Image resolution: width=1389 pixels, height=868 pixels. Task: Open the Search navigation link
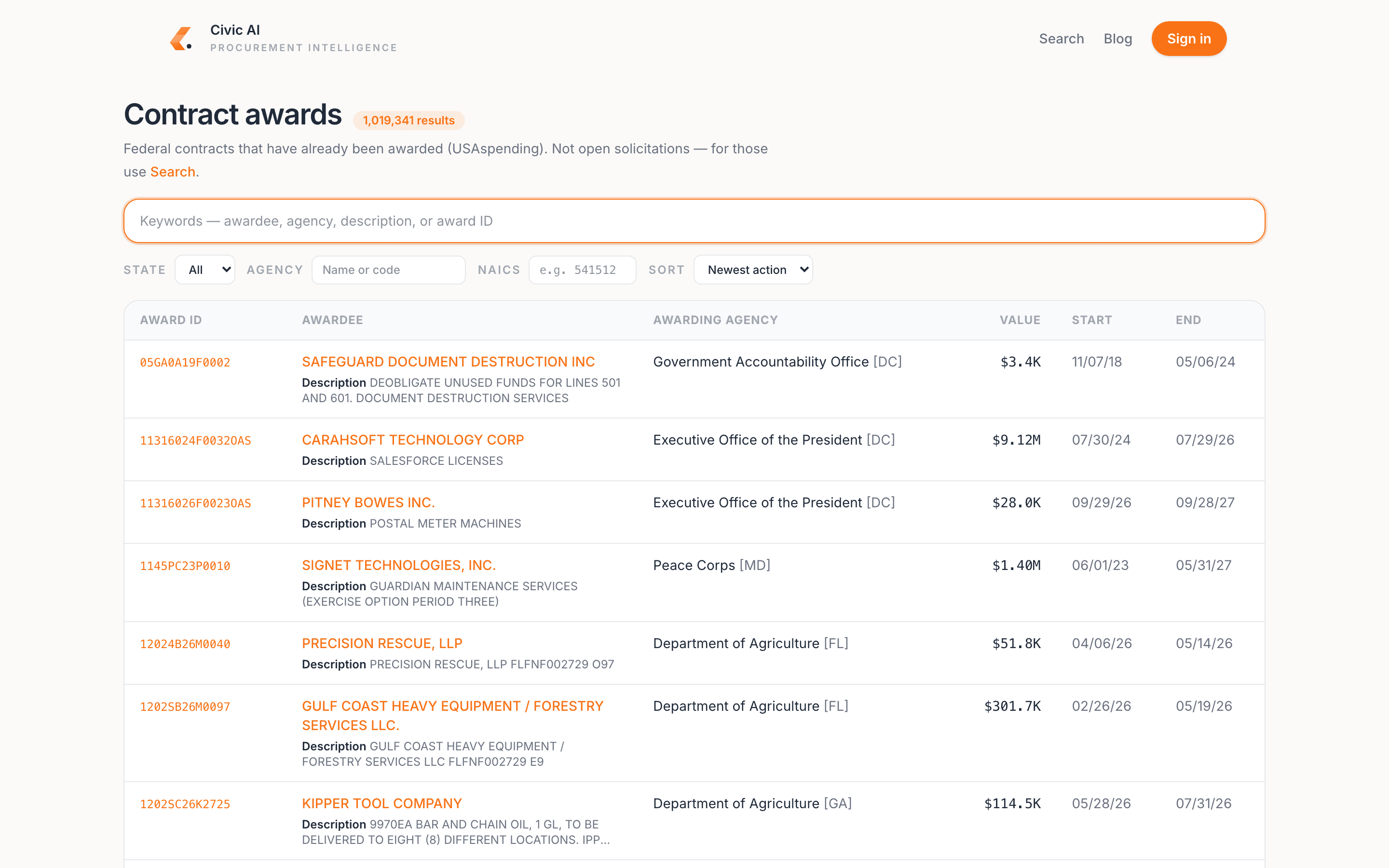(x=1061, y=39)
